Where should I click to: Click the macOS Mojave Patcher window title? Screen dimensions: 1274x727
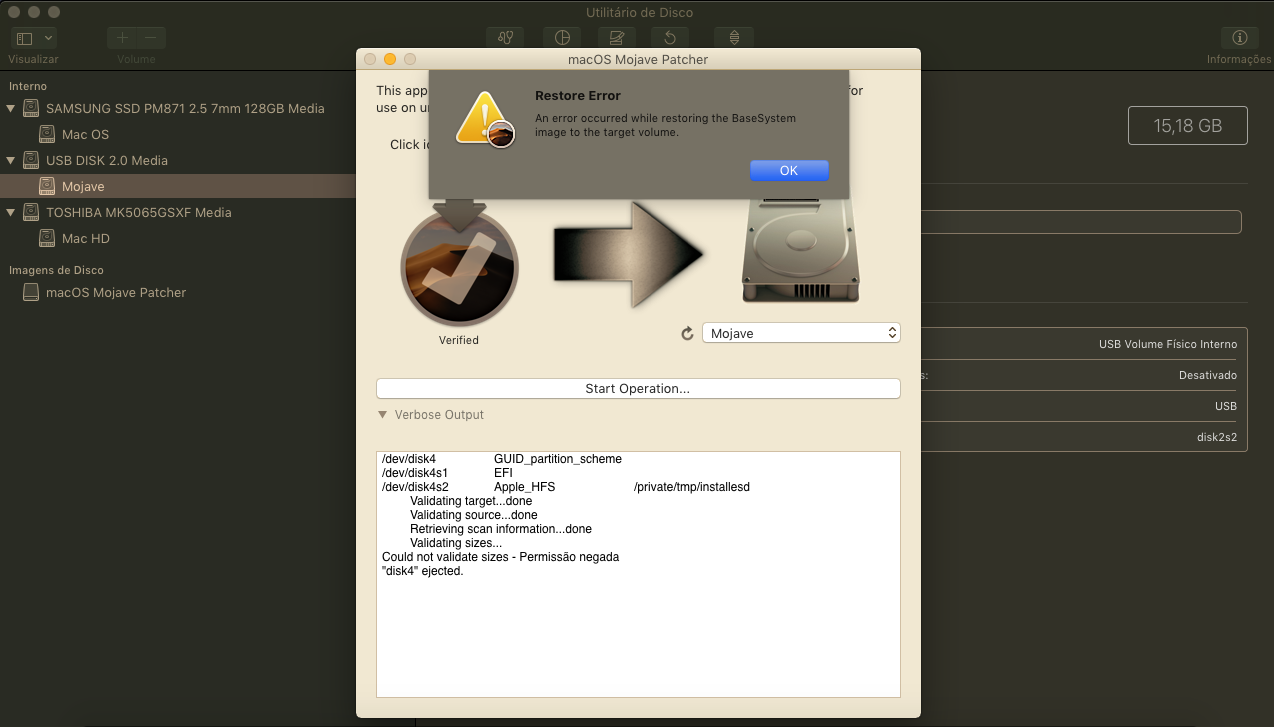638,60
